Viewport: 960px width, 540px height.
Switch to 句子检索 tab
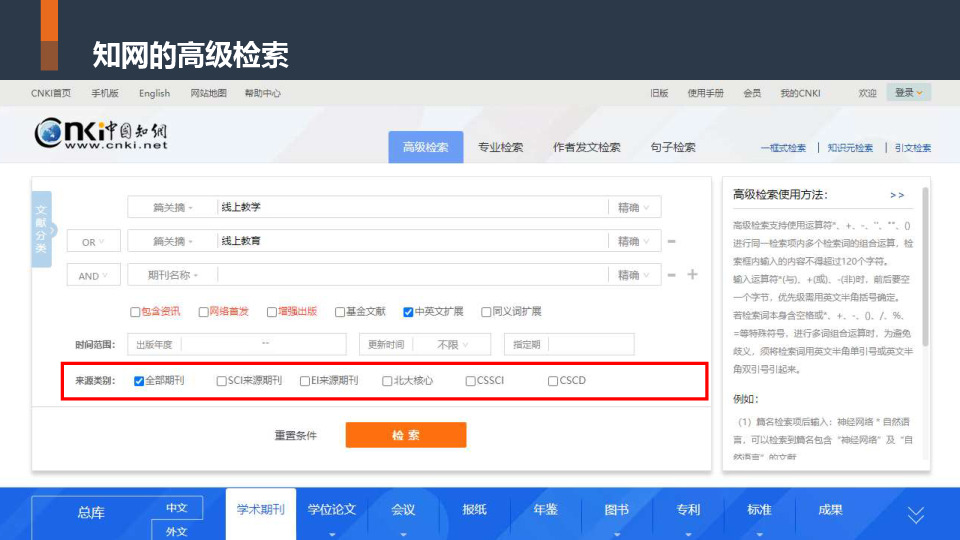(673, 148)
